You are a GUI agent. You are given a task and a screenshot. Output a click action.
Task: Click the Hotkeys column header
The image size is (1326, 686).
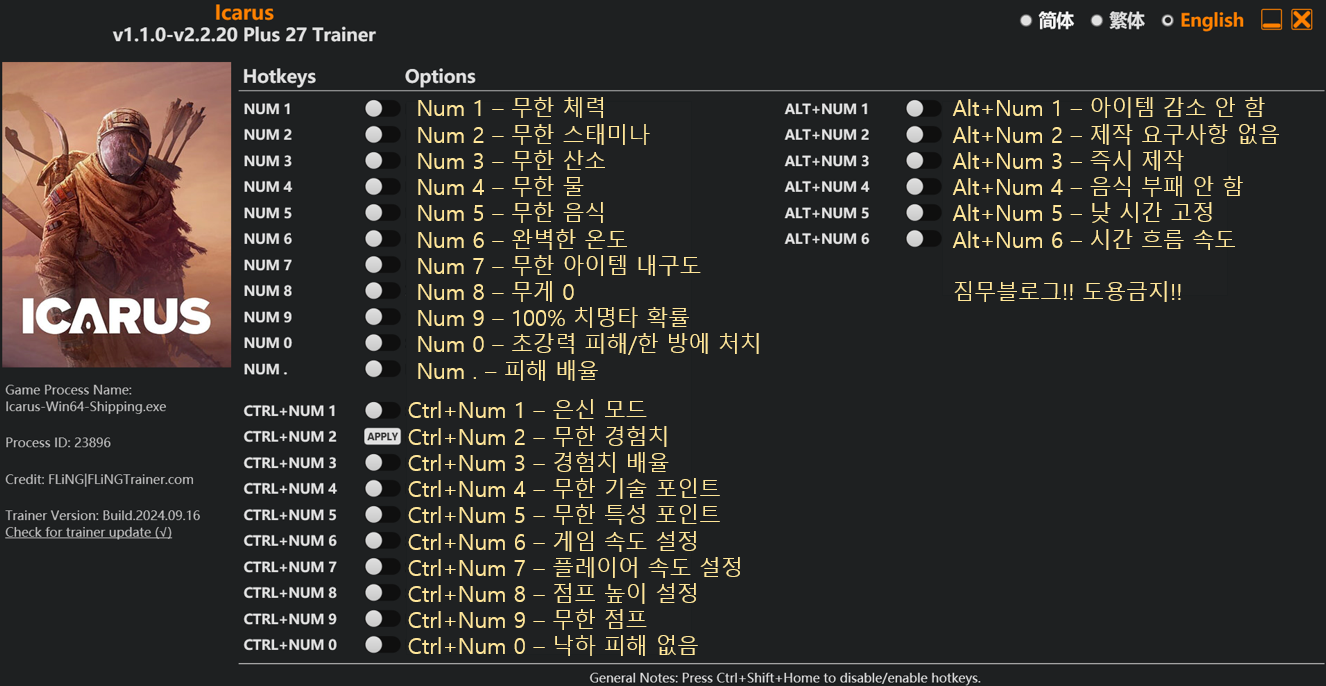(x=279, y=76)
